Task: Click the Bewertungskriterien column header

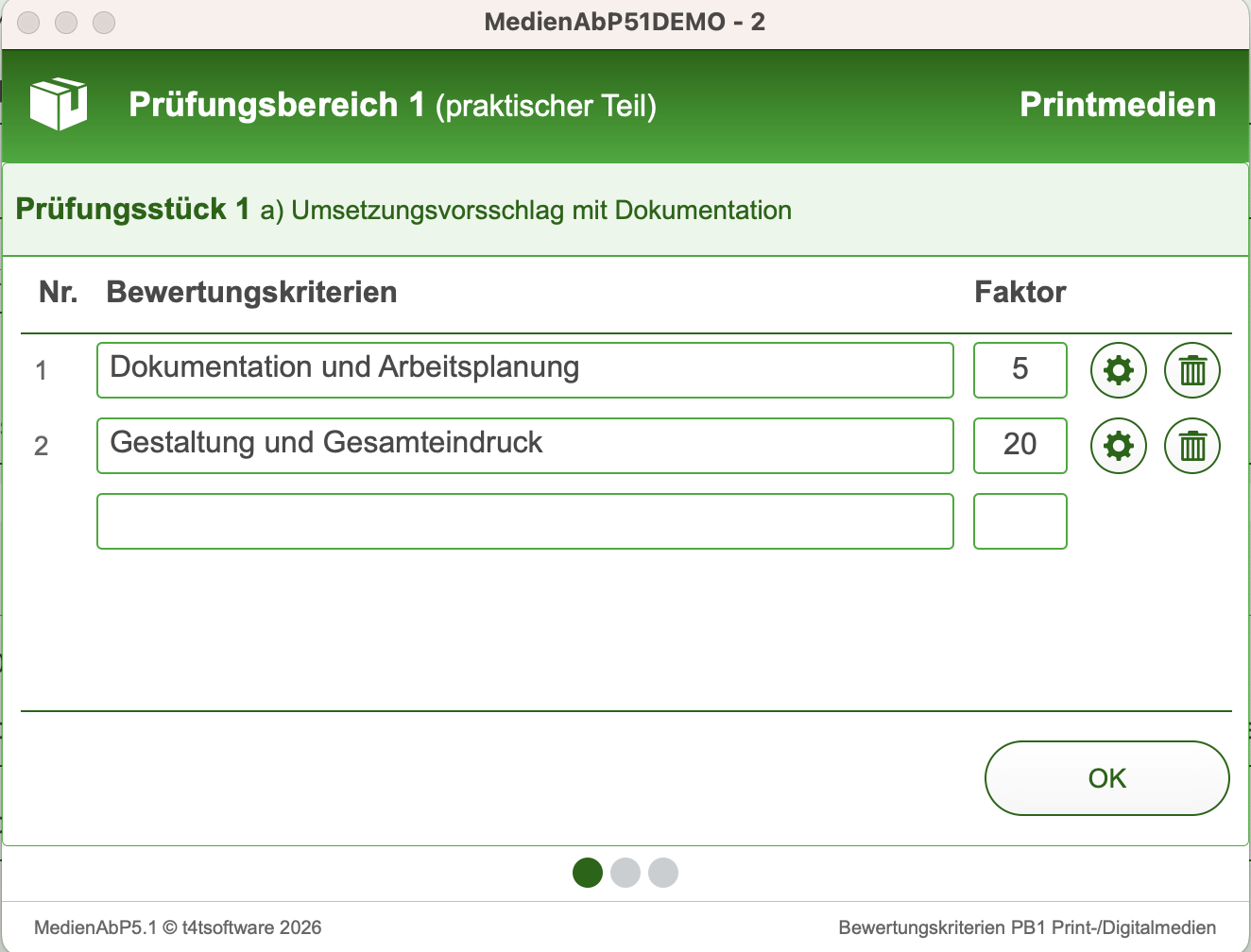Action: [x=251, y=293]
